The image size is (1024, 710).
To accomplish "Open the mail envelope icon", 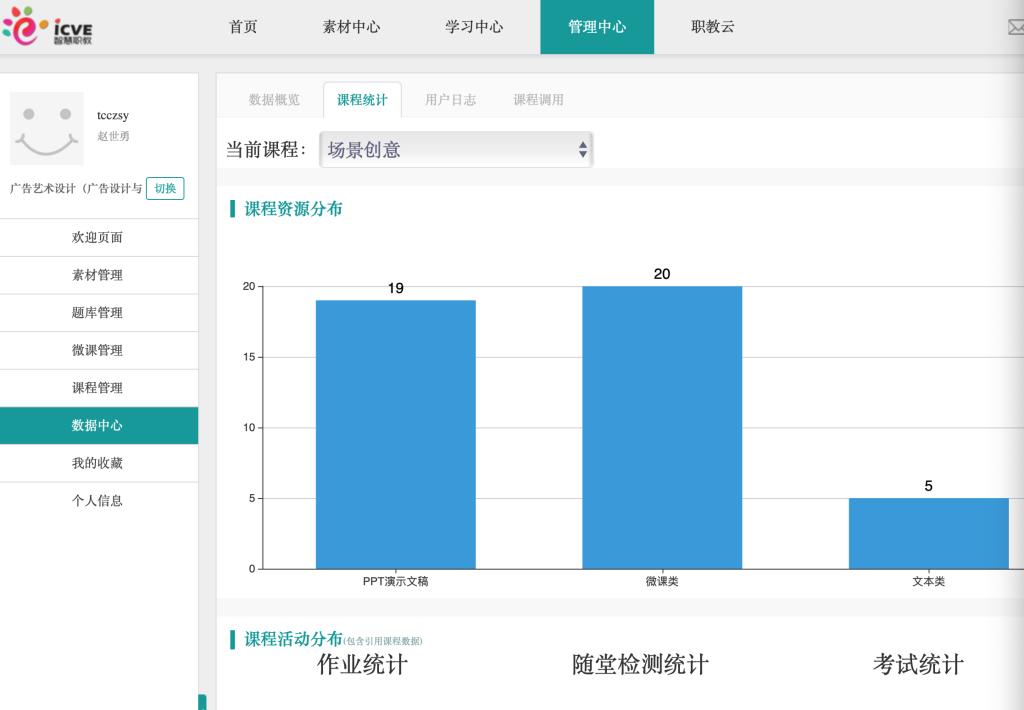I will click(x=1014, y=28).
